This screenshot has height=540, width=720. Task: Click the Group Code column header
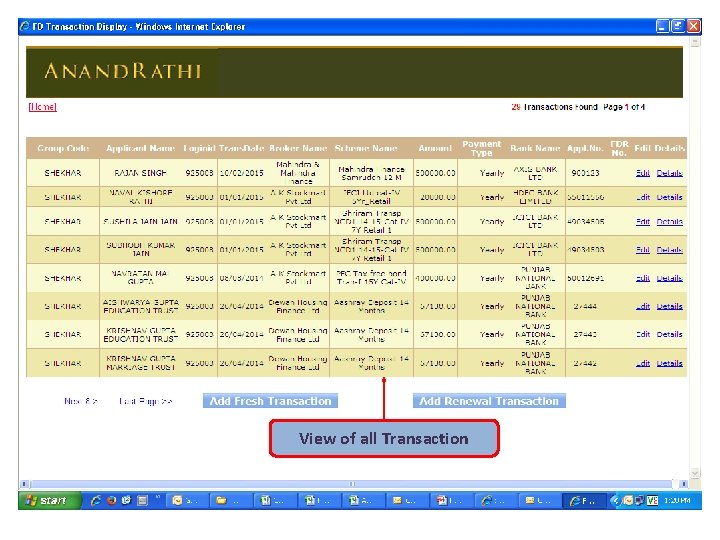tap(63, 148)
